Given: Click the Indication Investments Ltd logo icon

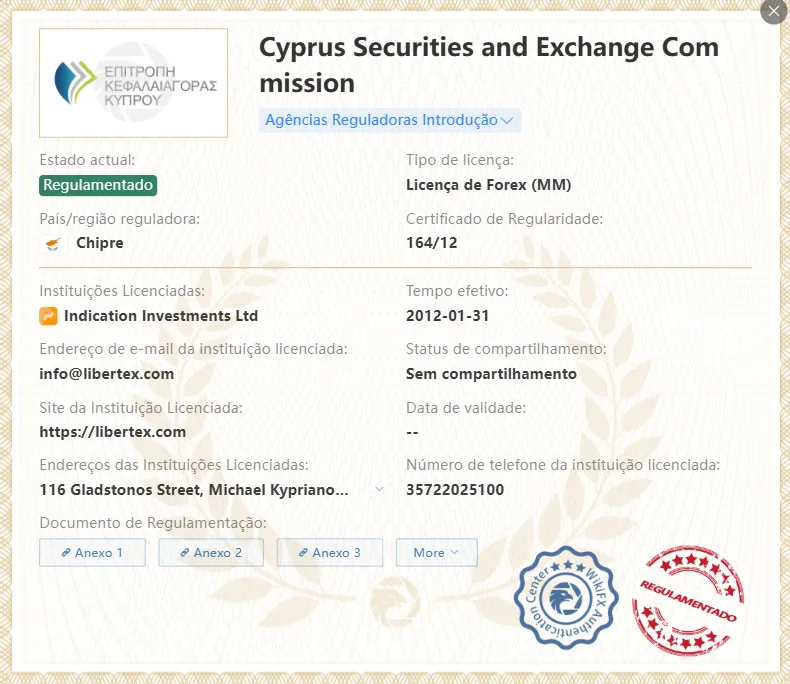Looking at the screenshot, I should point(48,316).
